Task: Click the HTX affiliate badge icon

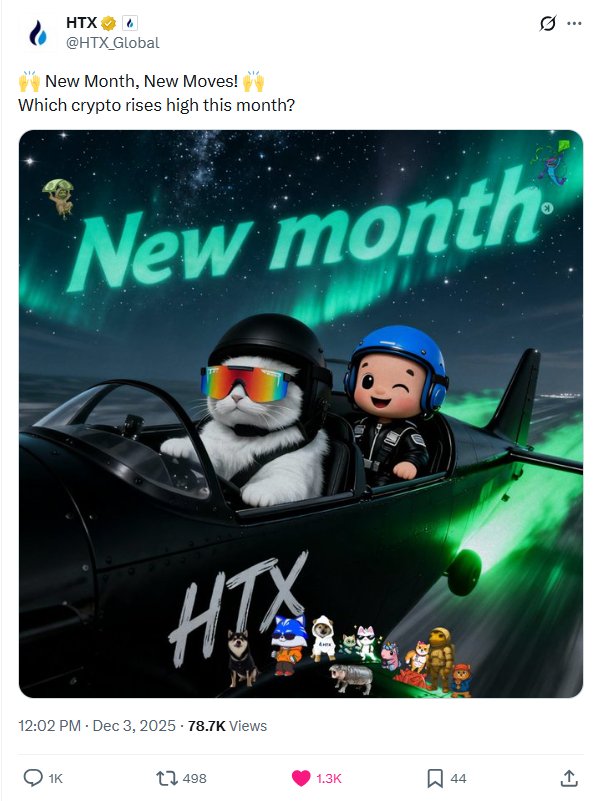Action: pyautogui.click(x=130, y=23)
